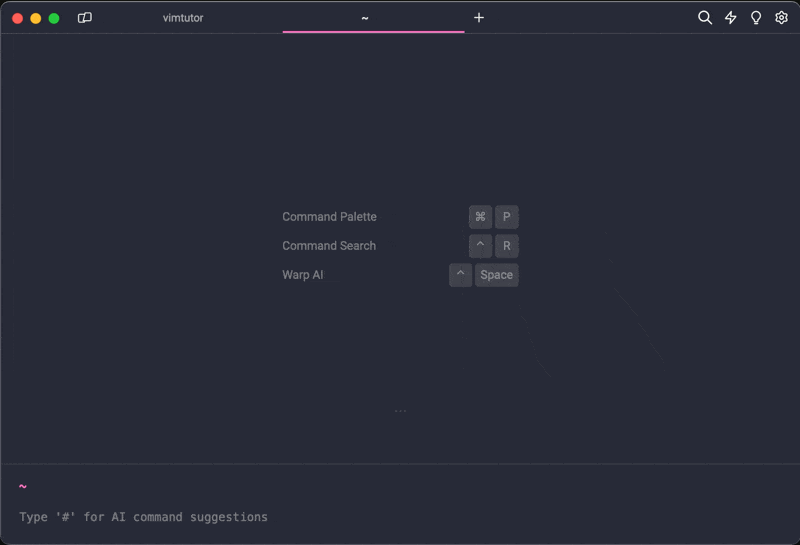Click the Space keycap for Warp AI
The image size is (800, 545).
pos(496,275)
